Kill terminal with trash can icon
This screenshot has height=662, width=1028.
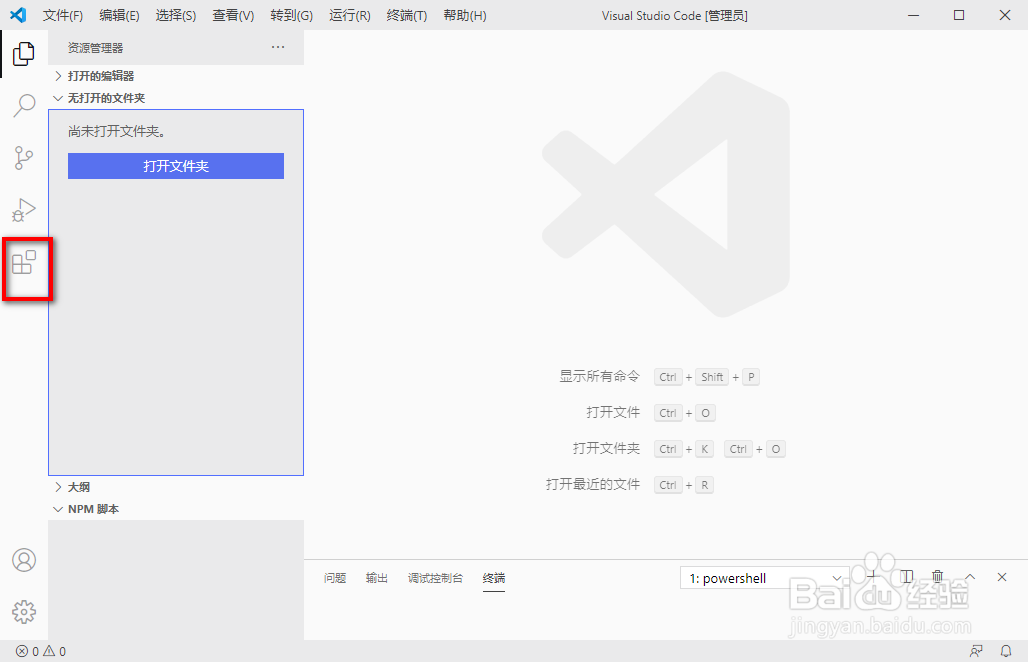[x=938, y=577]
